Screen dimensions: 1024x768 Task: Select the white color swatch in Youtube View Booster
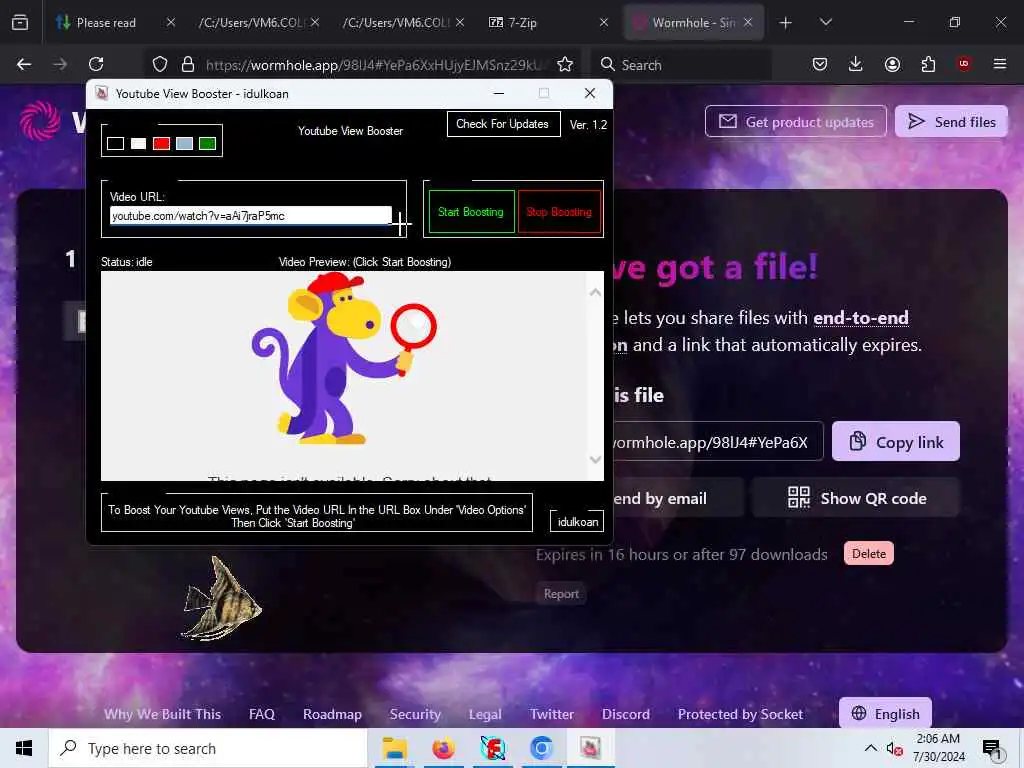(138, 143)
